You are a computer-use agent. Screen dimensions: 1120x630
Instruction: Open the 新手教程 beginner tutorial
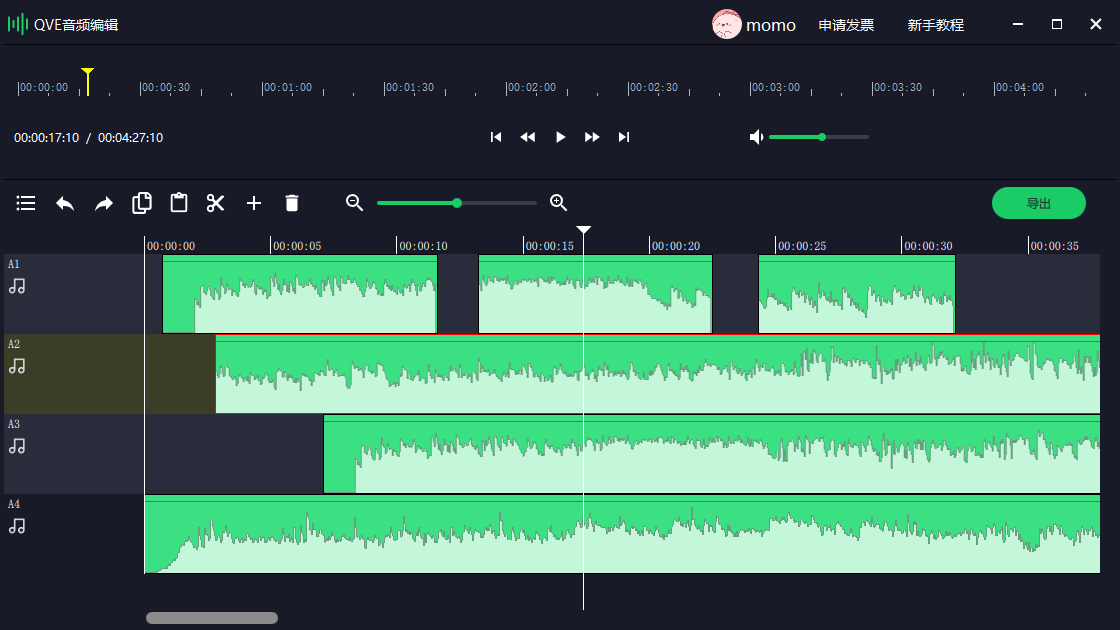point(935,25)
